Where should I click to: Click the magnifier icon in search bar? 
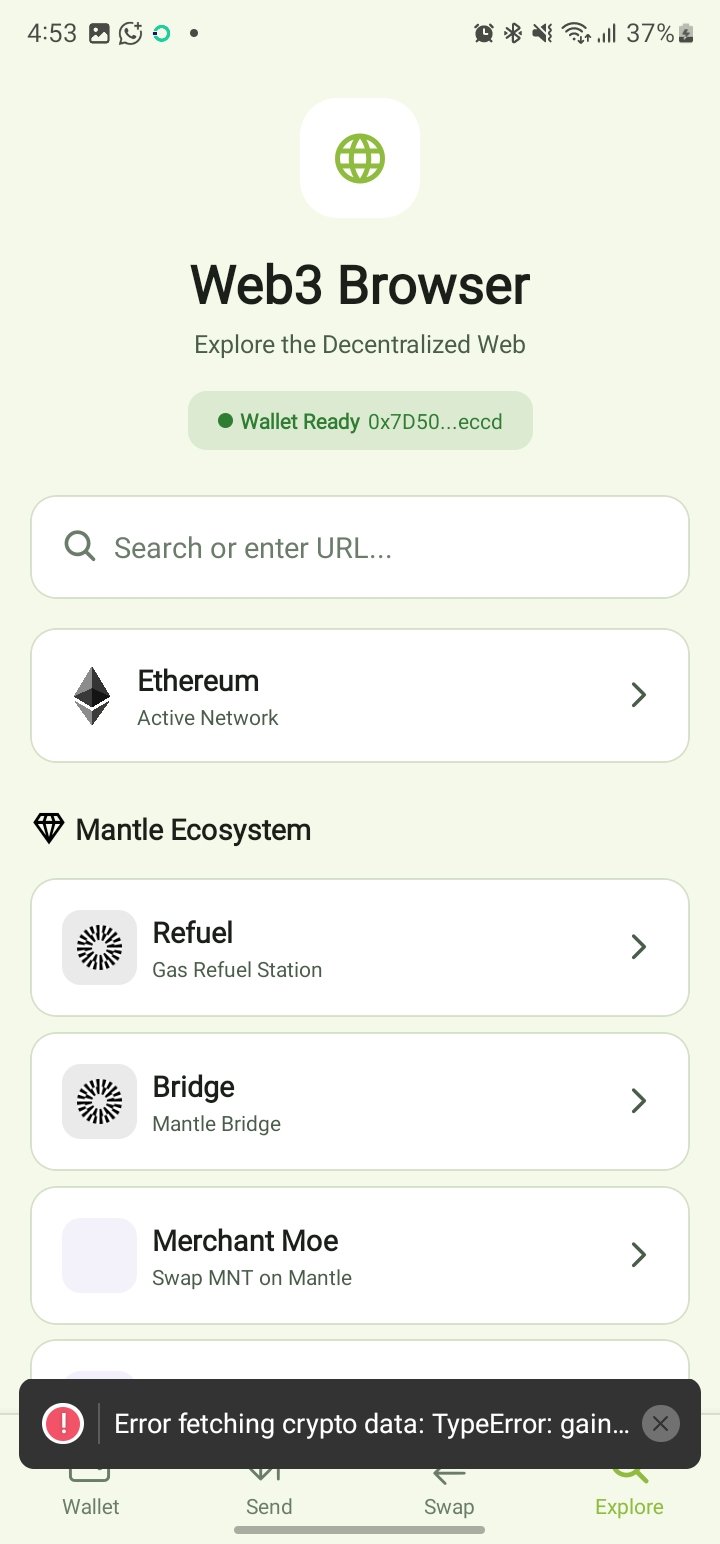(x=80, y=546)
